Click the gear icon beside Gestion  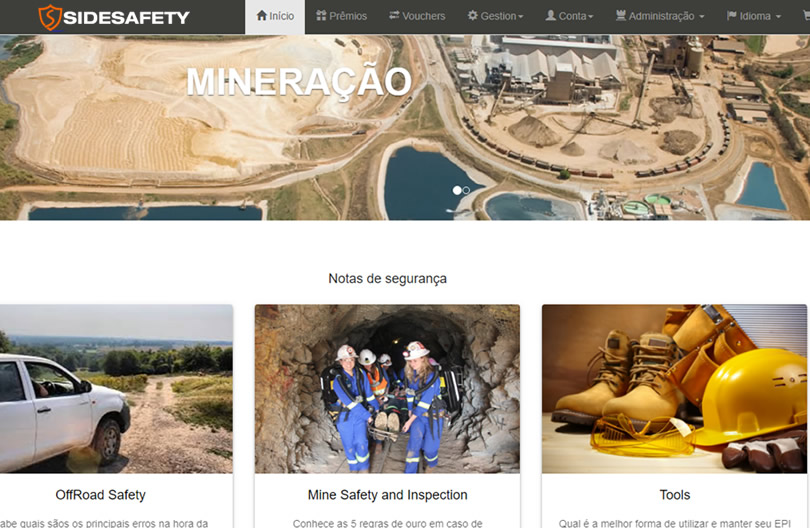point(473,16)
